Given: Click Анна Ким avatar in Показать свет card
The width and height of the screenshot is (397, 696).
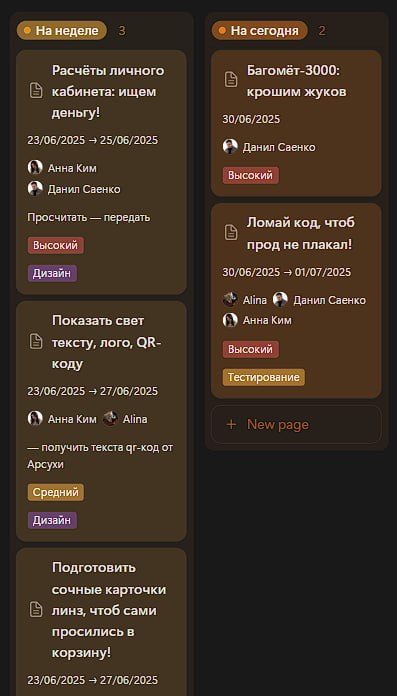Looking at the screenshot, I should 35,419.
